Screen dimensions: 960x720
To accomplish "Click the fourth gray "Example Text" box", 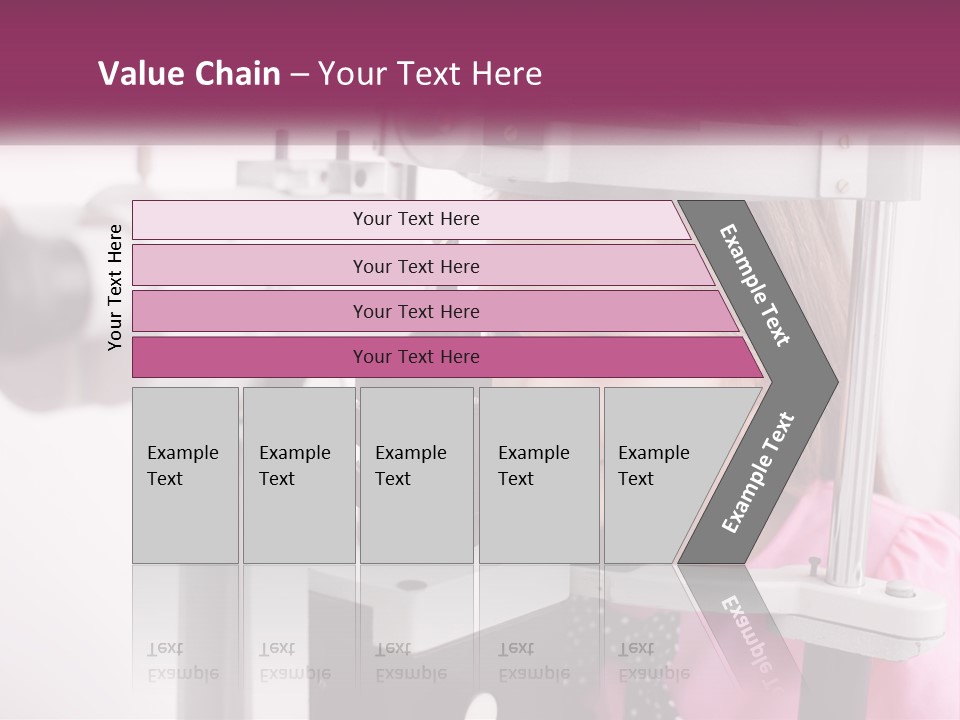I will [539, 475].
